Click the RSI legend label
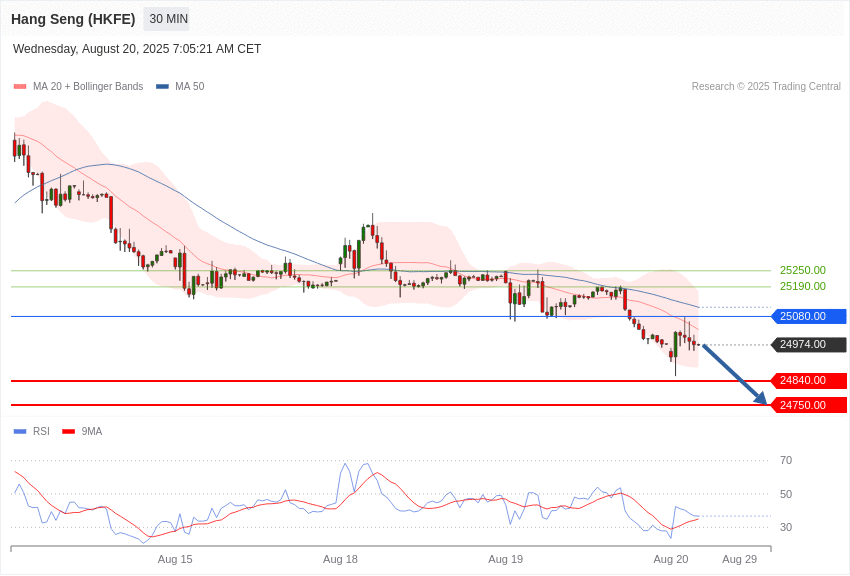850x576 pixels. pyautogui.click(x=41, y=431)
